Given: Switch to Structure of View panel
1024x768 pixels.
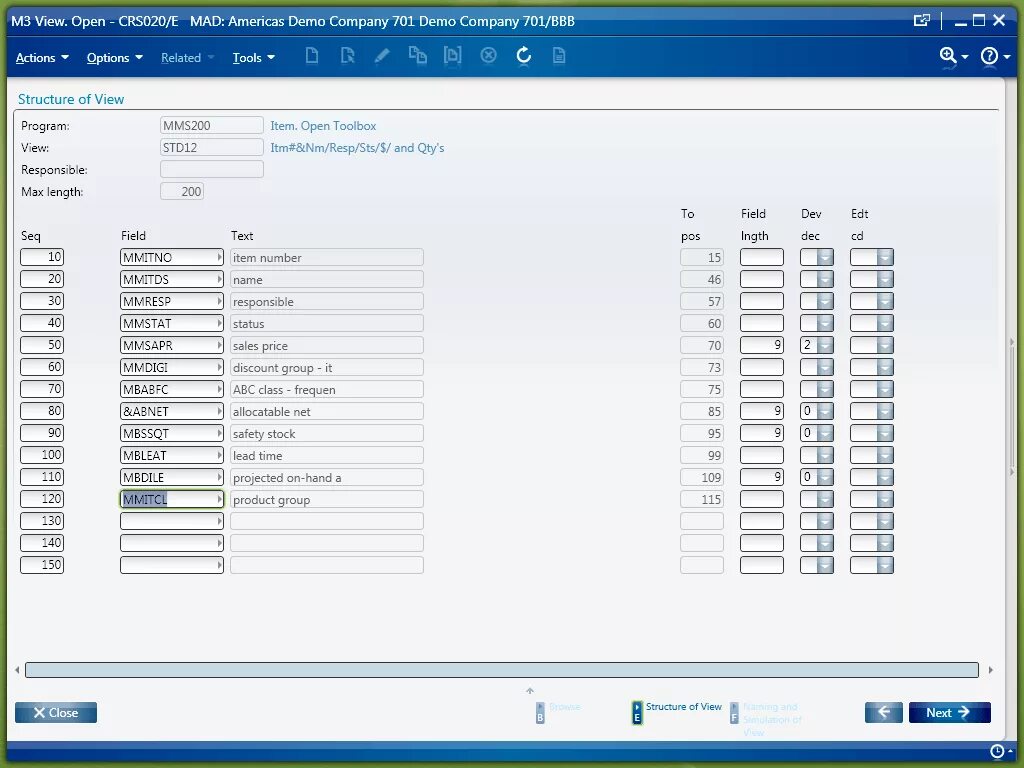Looking at the screenshot, I should click(683, 707).
